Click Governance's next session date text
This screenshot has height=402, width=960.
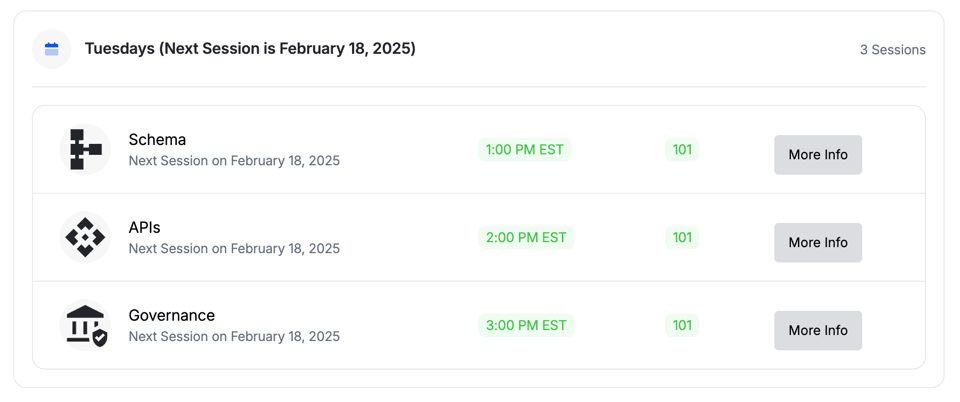coord(234,337)
